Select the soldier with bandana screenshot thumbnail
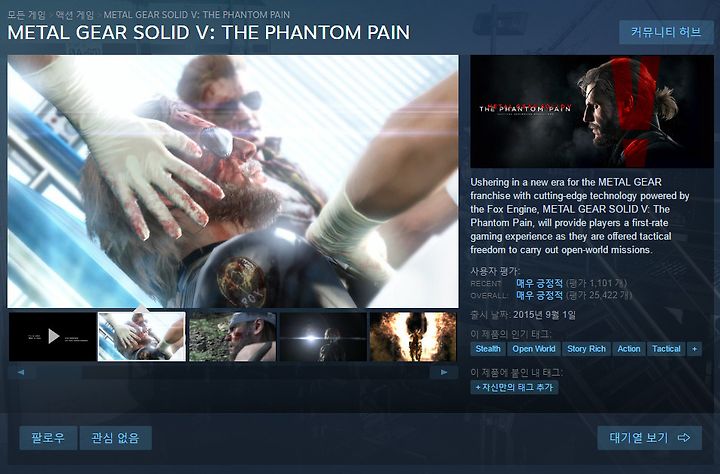Image resolution: width=720 pixels, height=474 pixels. tap(232, 337)
